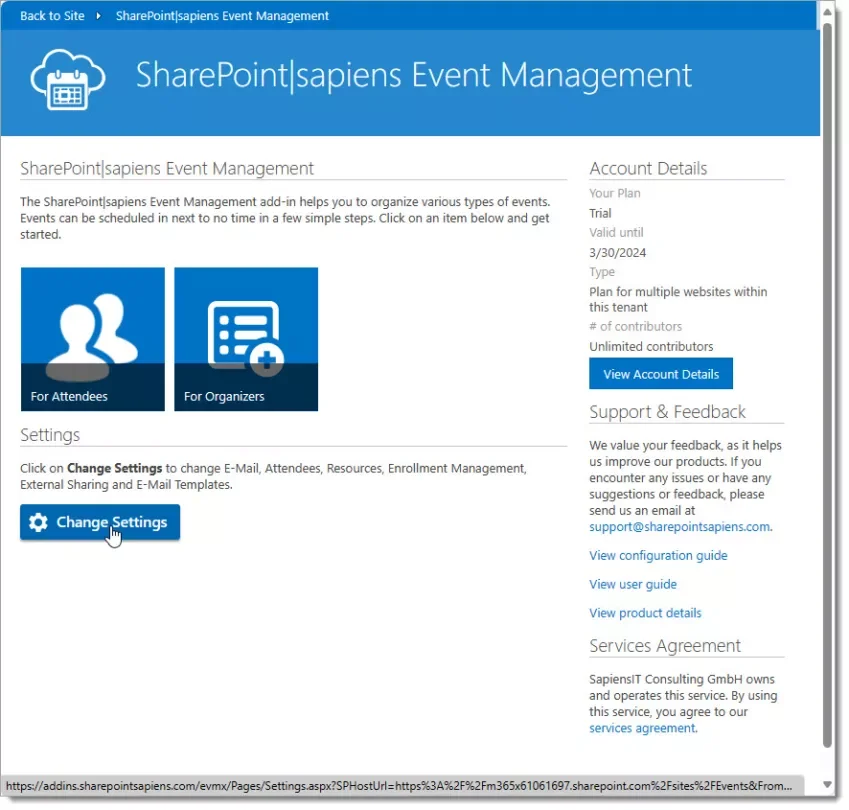849x810 pixels.
Task: Open the For Attendees people tile
Action: [92, 339]
